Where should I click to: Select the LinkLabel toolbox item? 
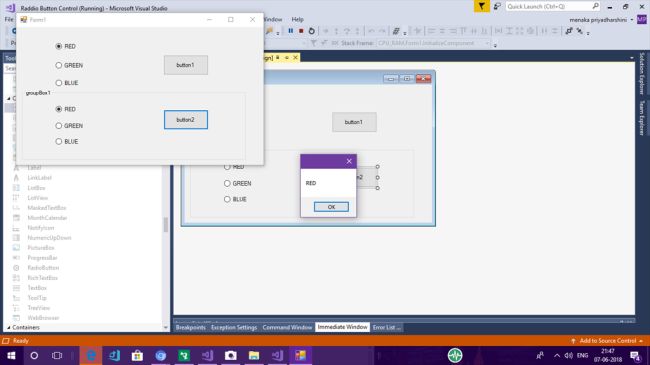tap(39, 178)
